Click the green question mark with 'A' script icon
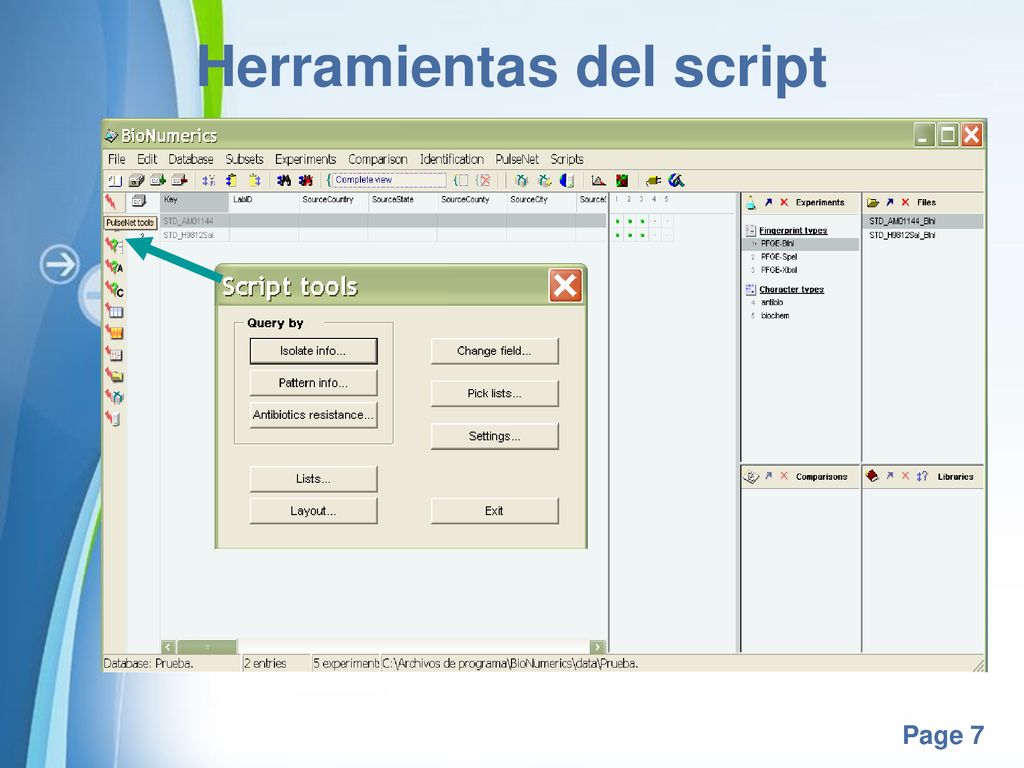This screenshot has height=768, width=1024. click(114, 267)
